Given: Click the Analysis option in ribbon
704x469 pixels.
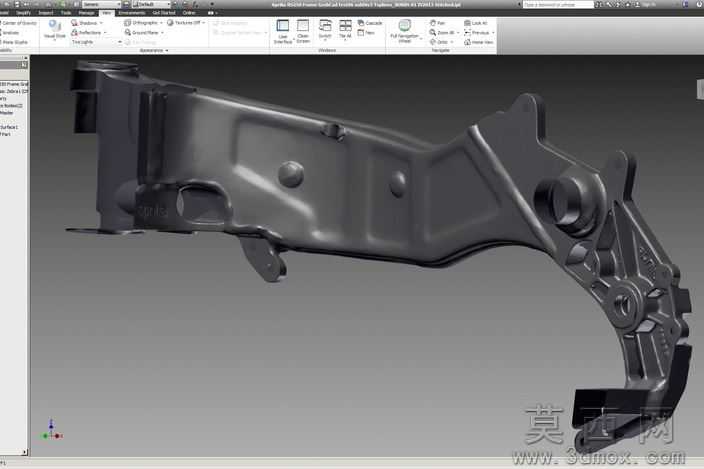Looking at the screenshot, I should coord(10,33).
